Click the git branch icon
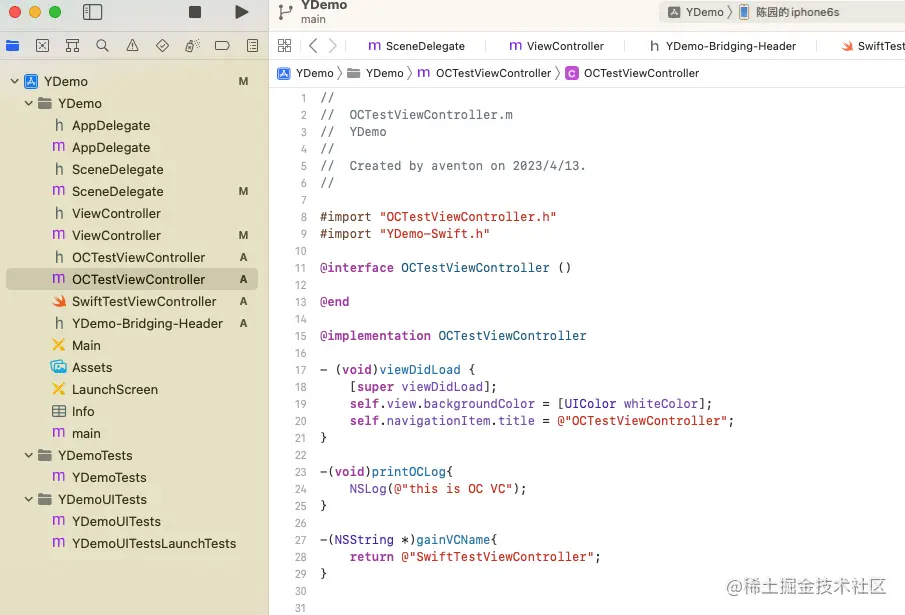The image size is (905, 615). (285, 12)
